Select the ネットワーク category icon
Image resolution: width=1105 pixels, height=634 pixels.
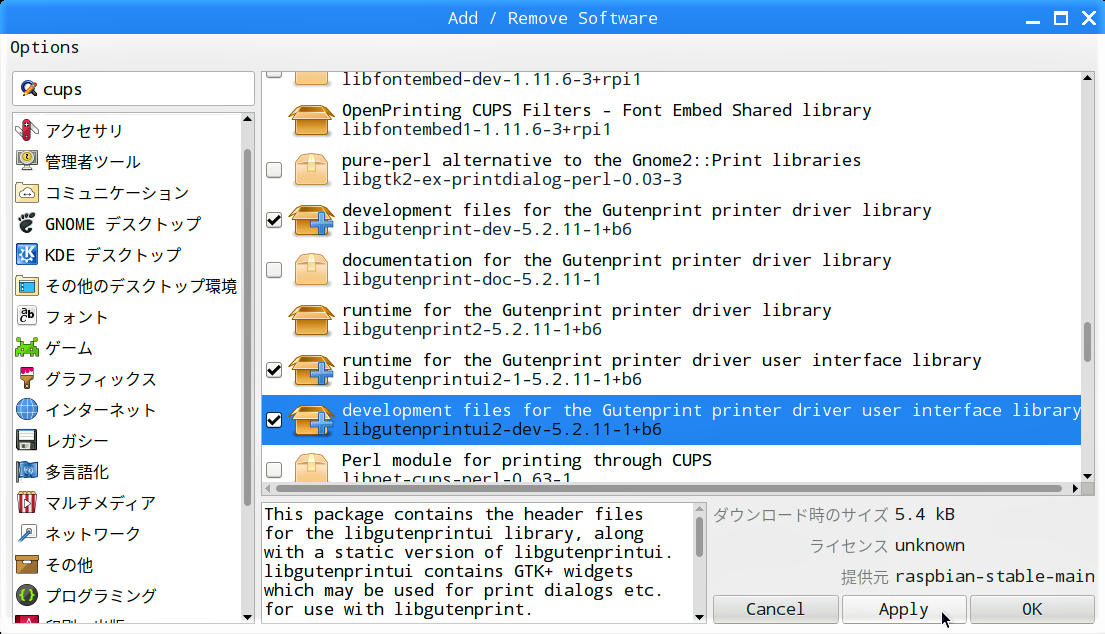click(27, 533)
